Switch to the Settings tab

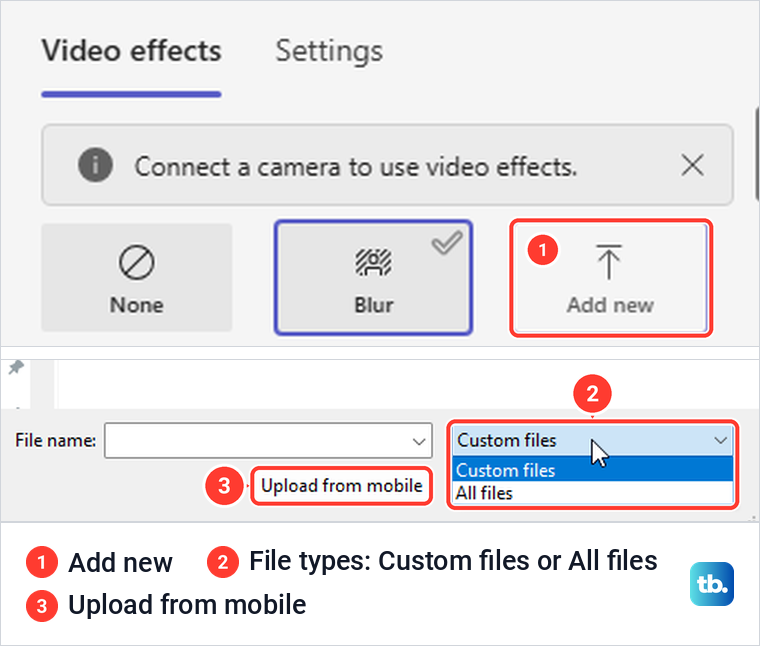coord(329,51)
